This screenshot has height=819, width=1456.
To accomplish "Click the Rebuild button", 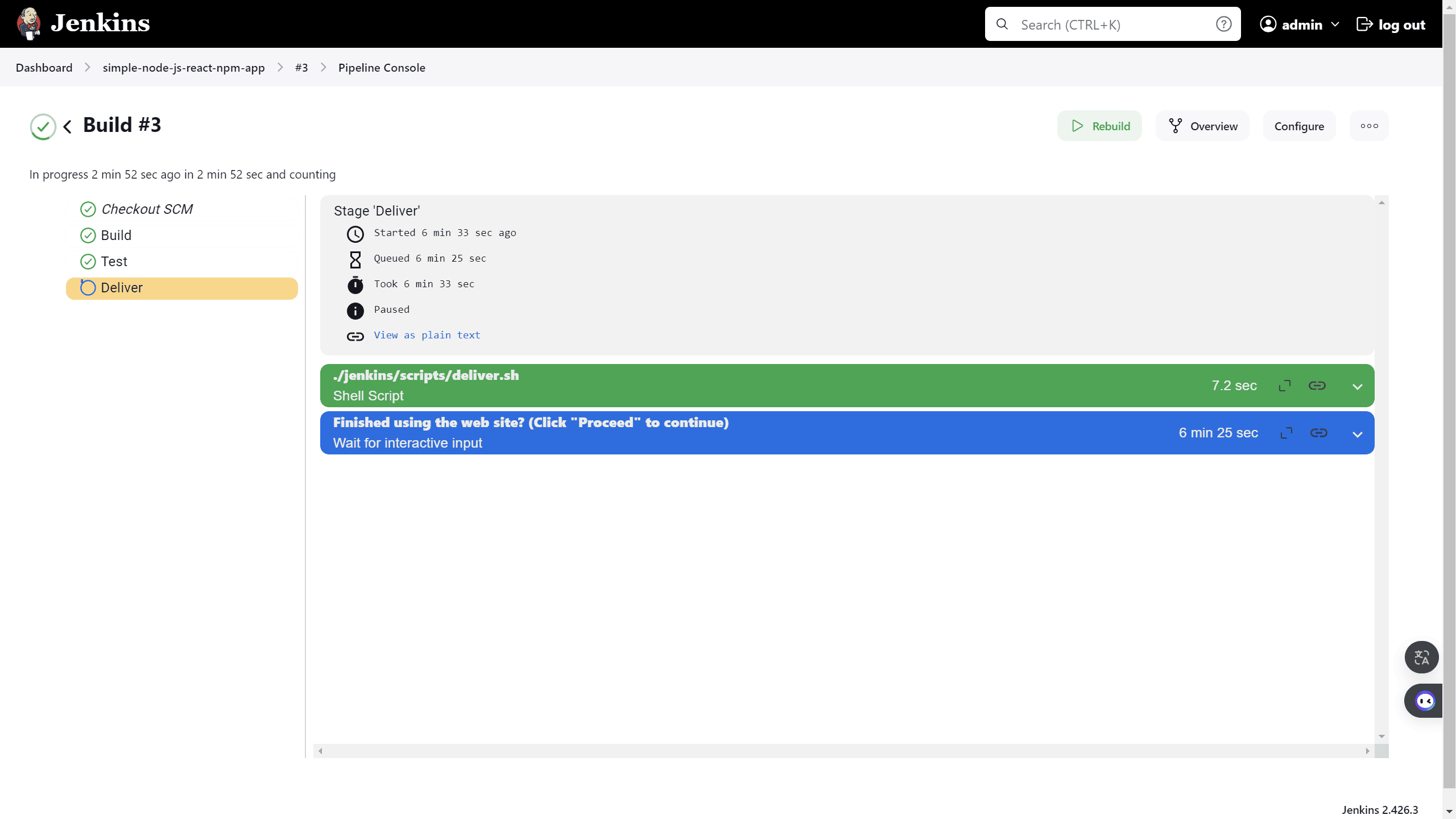I will 1099,126.
